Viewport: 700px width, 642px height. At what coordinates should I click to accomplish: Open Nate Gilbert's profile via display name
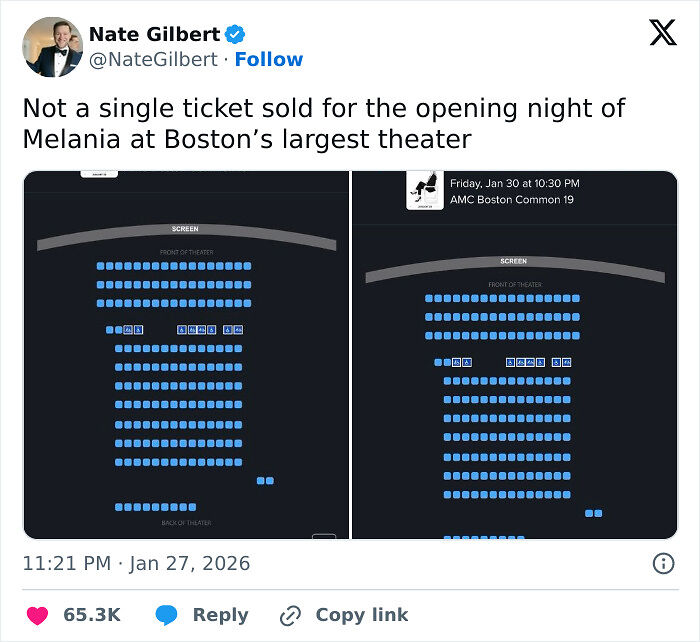coord(154,35)
